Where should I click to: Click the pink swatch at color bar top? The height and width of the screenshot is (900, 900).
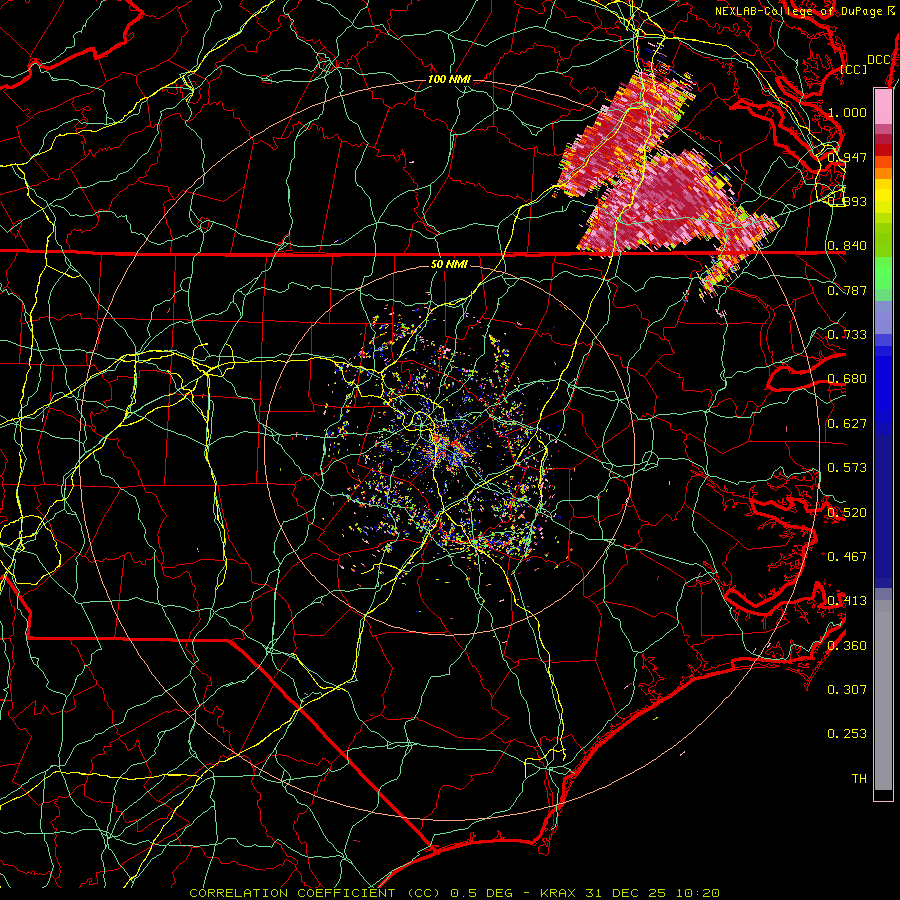click(883, 106)
